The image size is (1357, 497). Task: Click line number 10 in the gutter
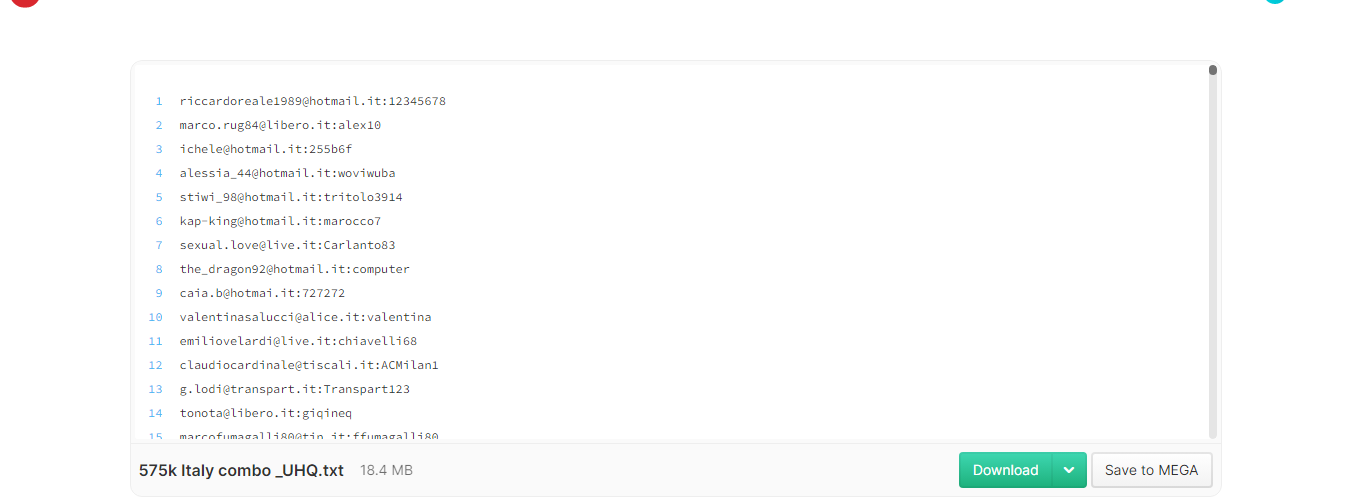click(155, 317)
